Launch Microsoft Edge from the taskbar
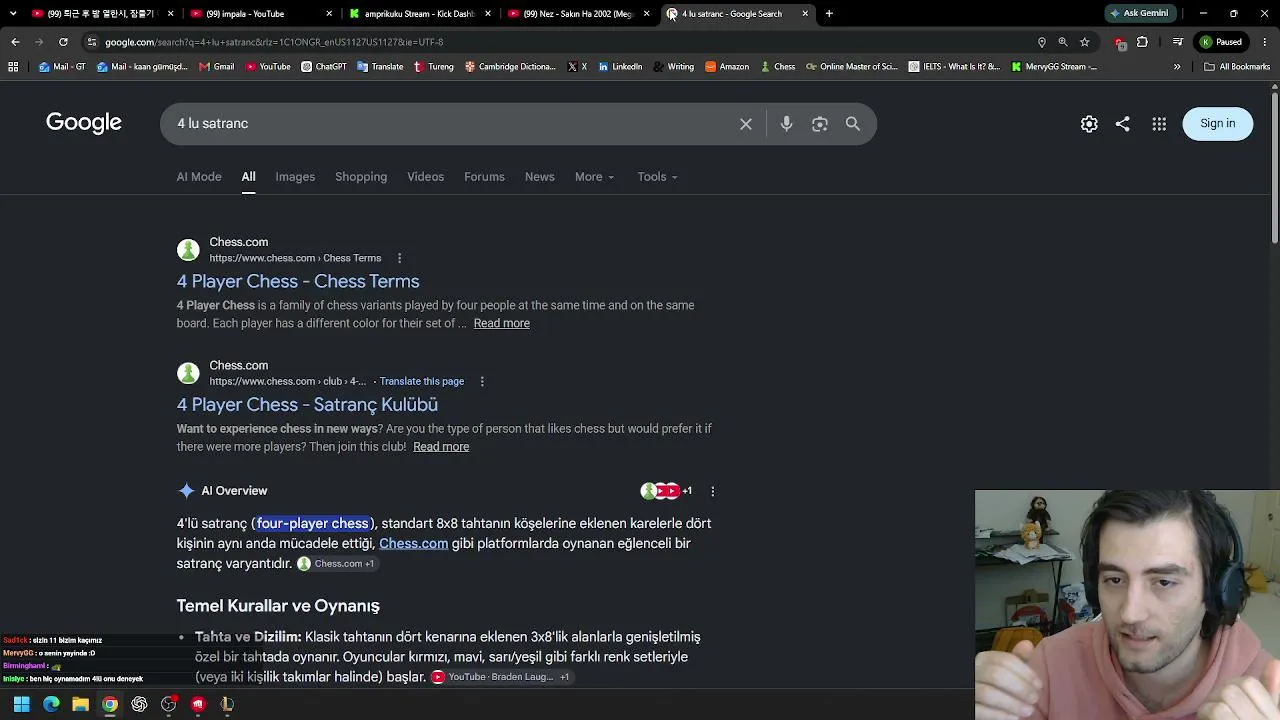The image size is (1280, 720). [x=51, y=704]
